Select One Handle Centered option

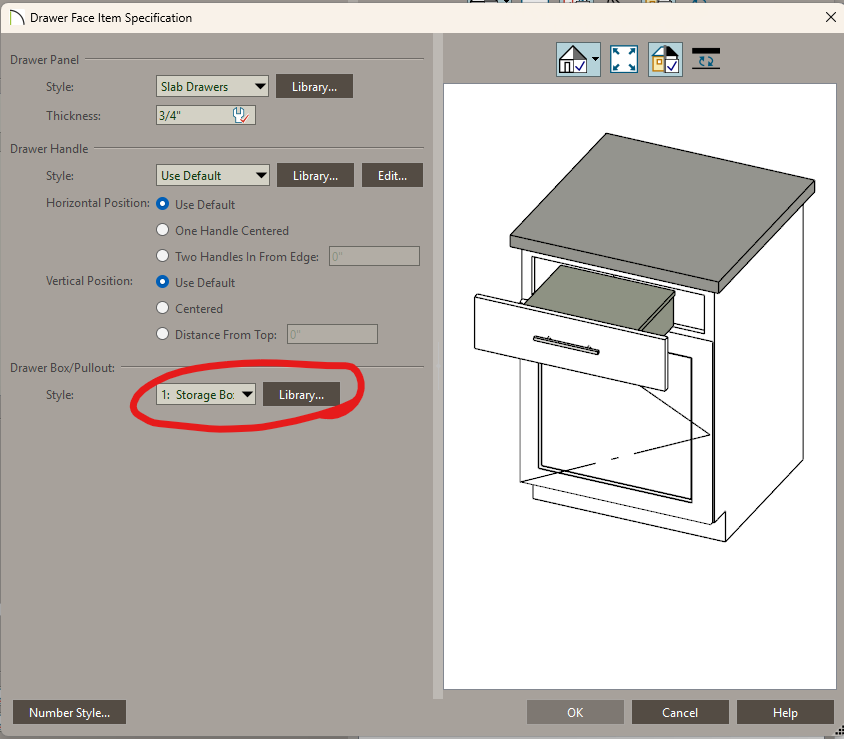(x=164, y=231)
